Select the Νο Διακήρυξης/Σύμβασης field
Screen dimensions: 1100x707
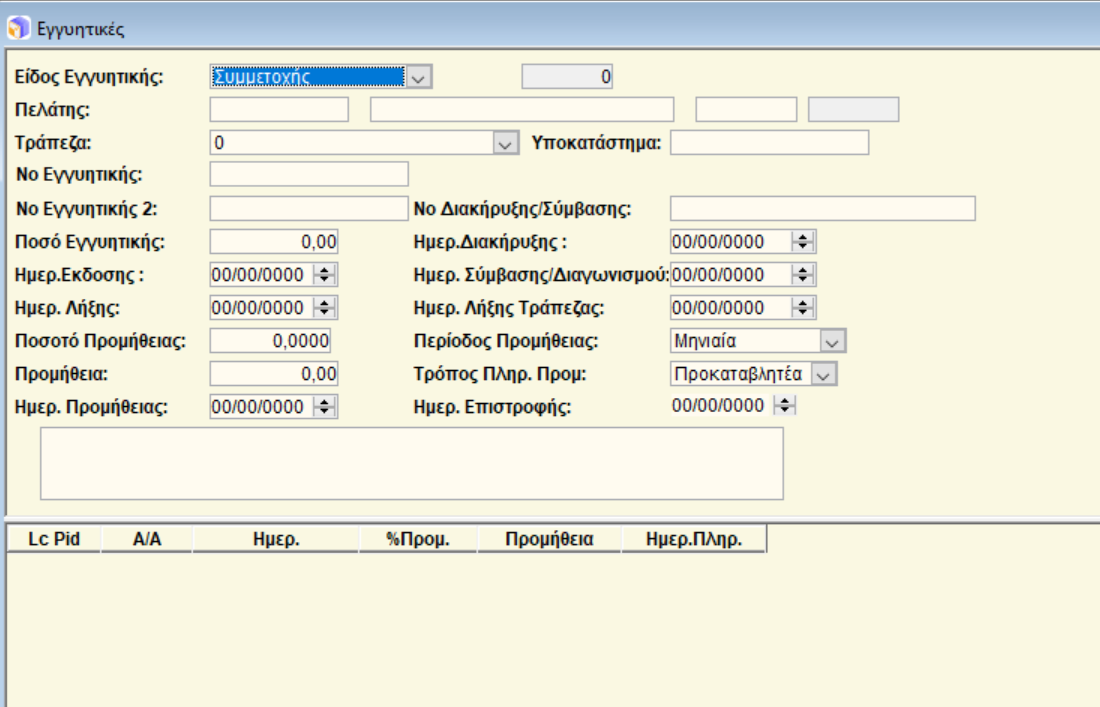pos(821,208)
